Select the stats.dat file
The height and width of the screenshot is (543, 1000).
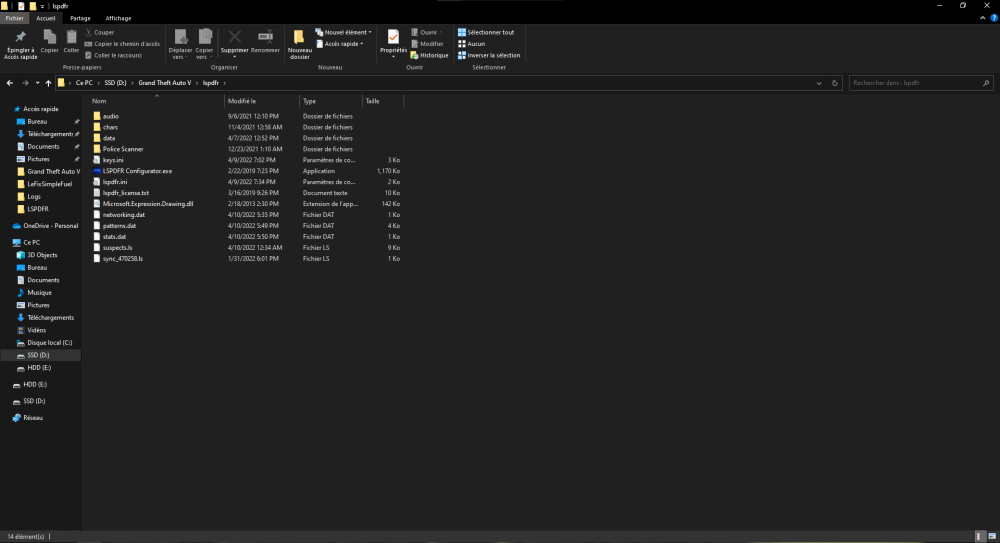109,237
